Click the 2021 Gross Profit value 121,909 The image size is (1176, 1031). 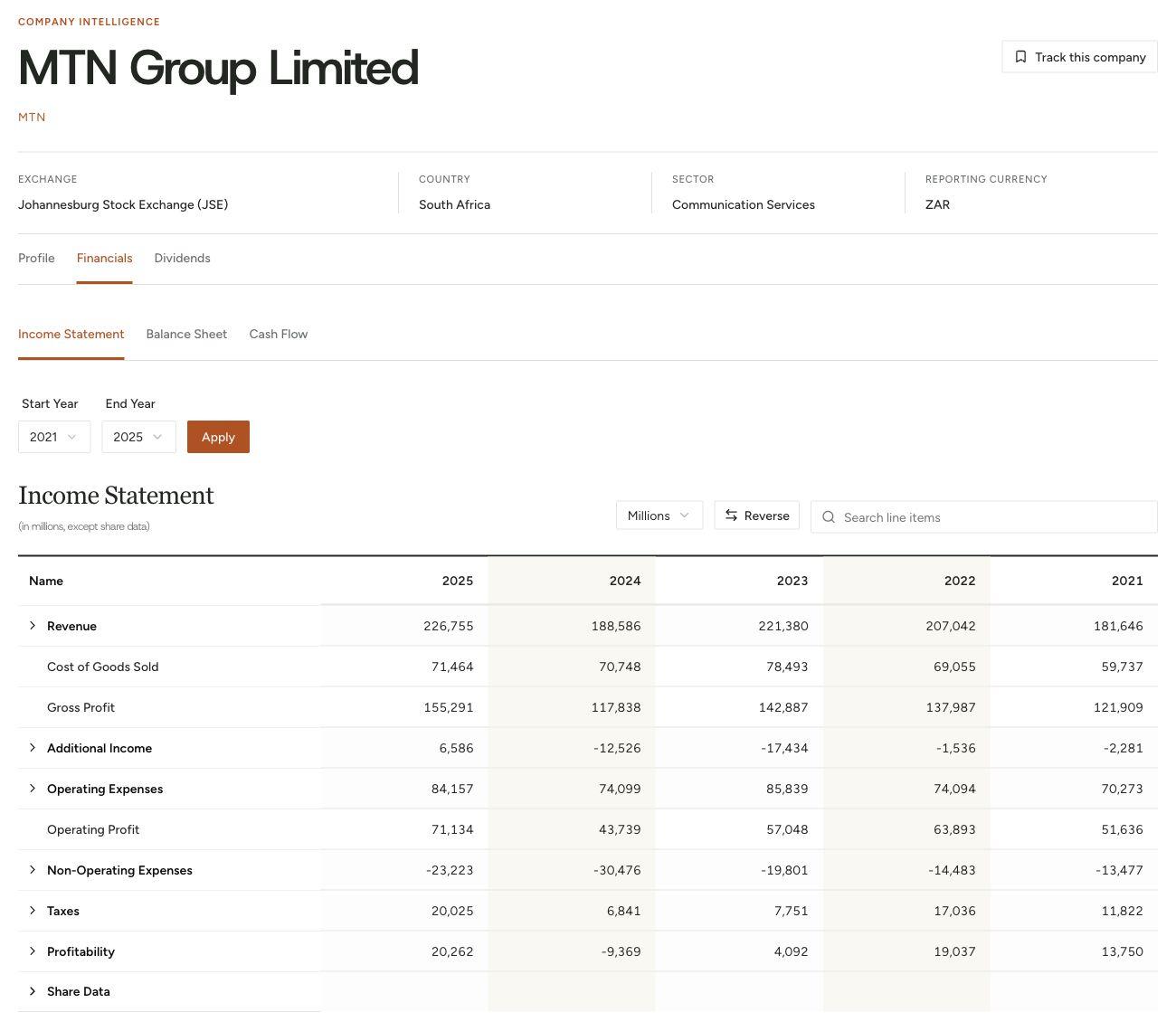point(1118,707)
